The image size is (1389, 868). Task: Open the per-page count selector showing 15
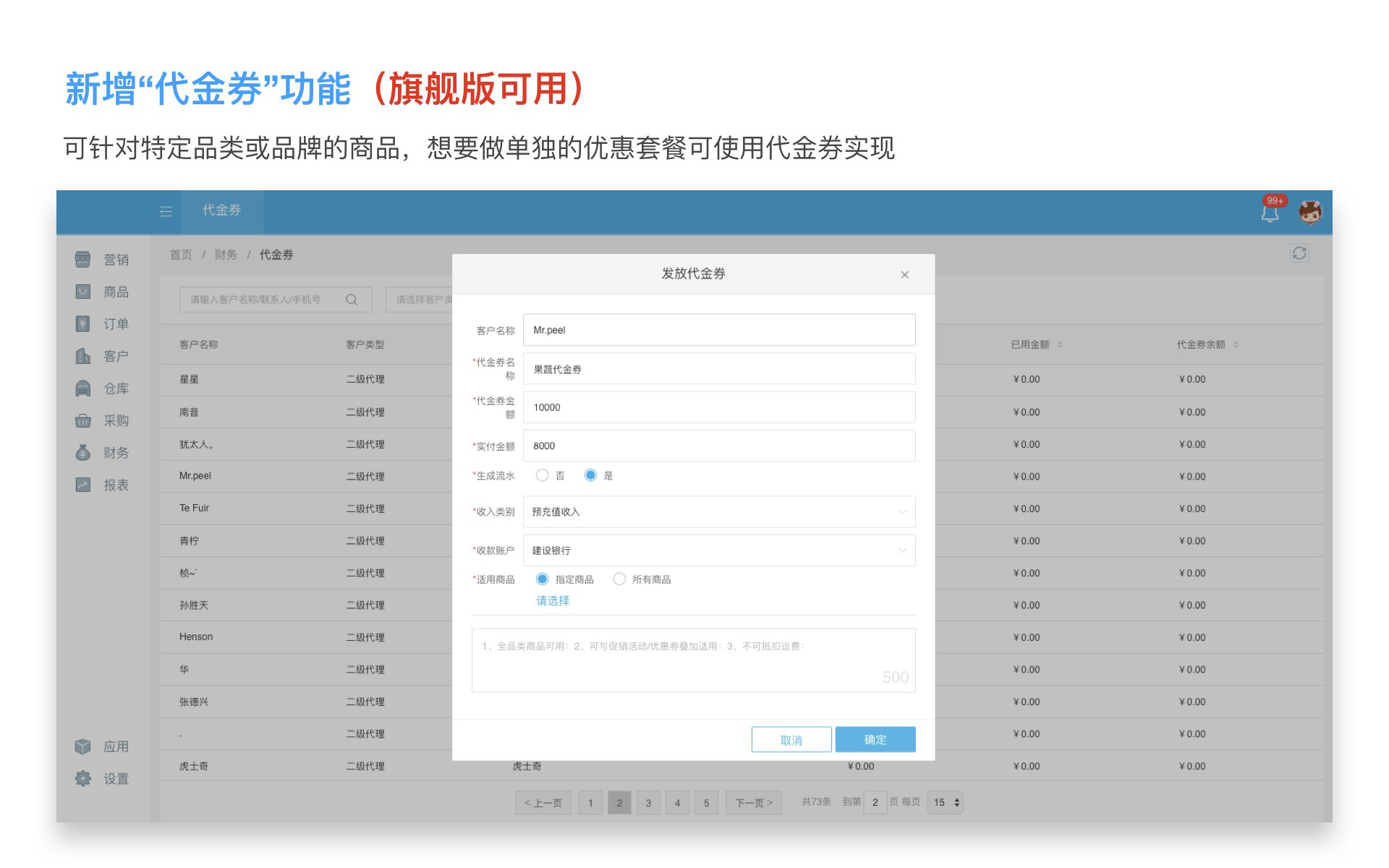point(946,802)
